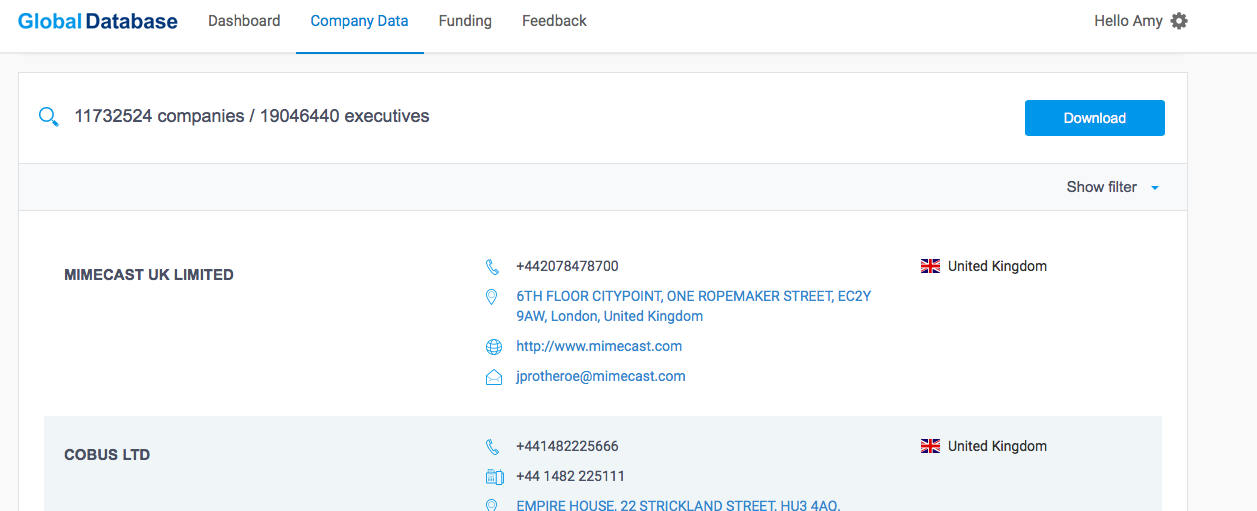
Task: Open the Dashboard tab
Action: point(244,21)
